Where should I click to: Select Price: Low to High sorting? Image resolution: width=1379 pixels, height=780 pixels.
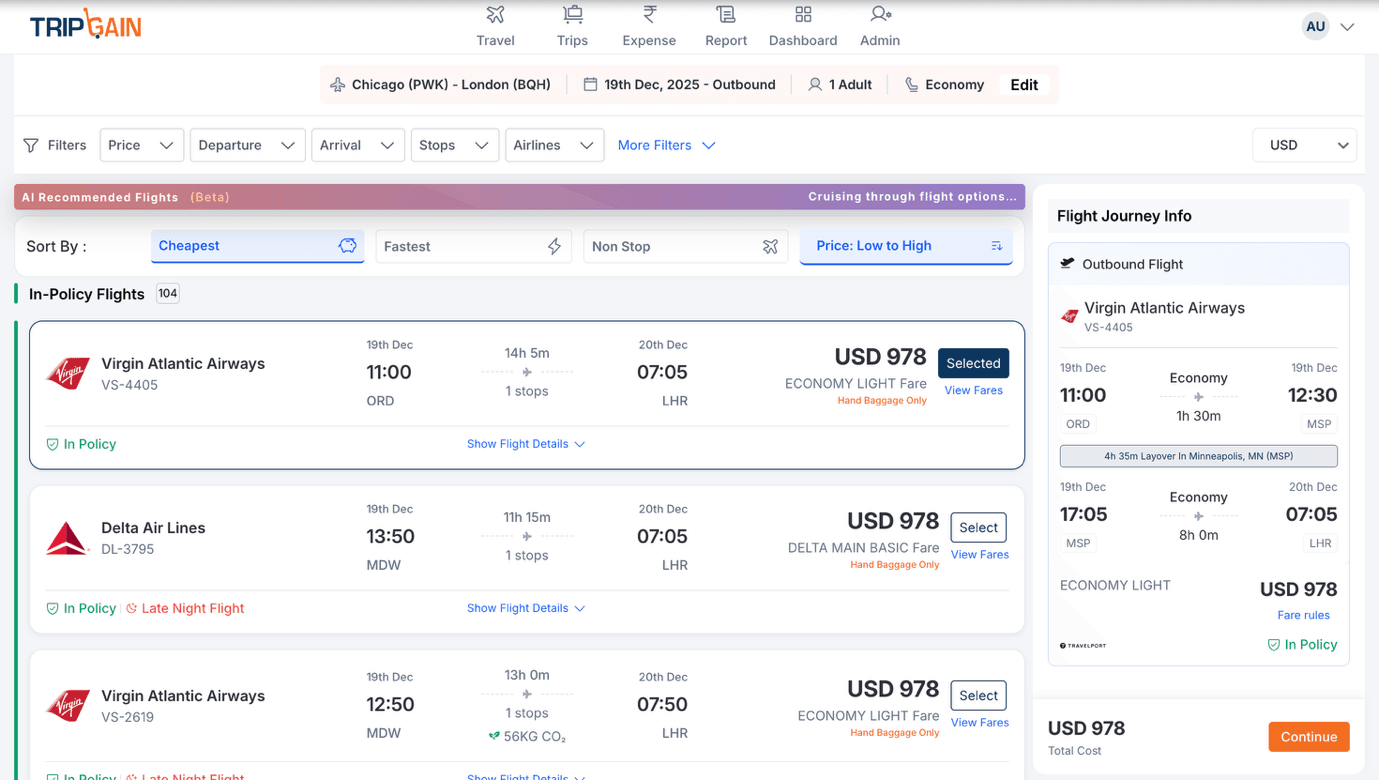tap(906, 246)
